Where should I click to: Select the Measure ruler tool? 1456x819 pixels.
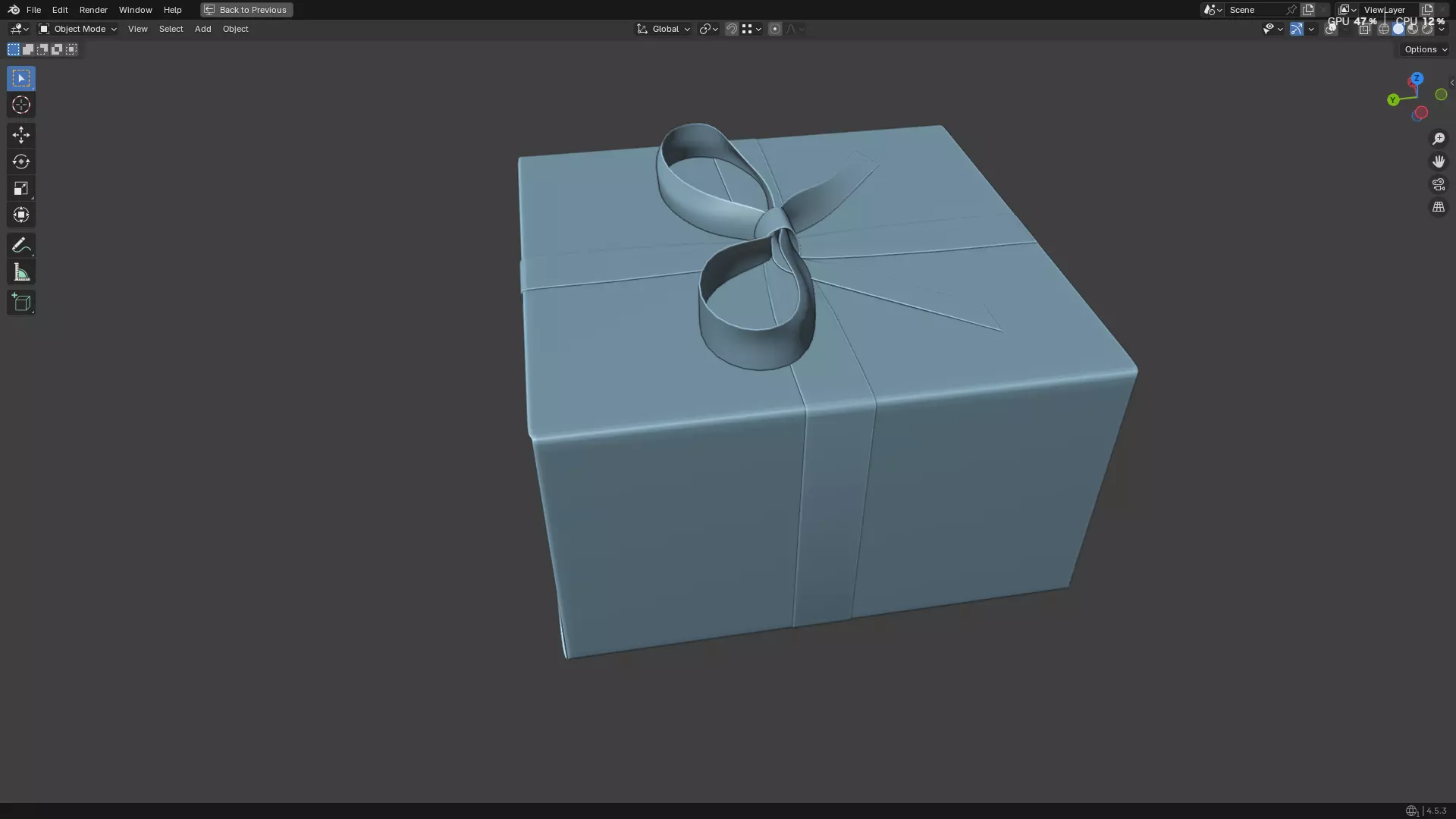click(20, 272)
